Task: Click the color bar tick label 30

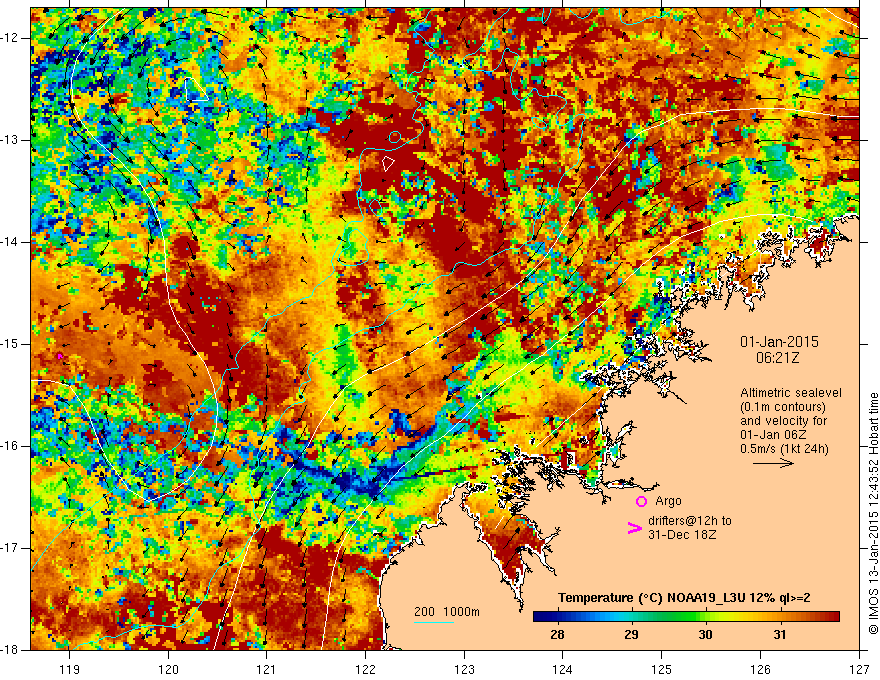Action: 705,635
